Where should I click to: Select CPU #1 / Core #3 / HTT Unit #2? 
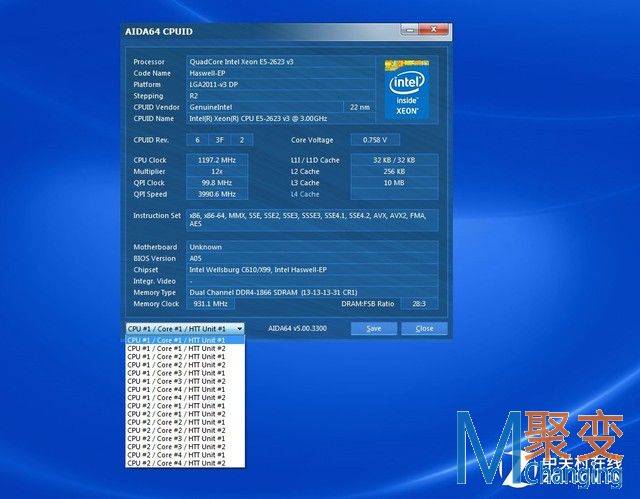coord(185,381)
